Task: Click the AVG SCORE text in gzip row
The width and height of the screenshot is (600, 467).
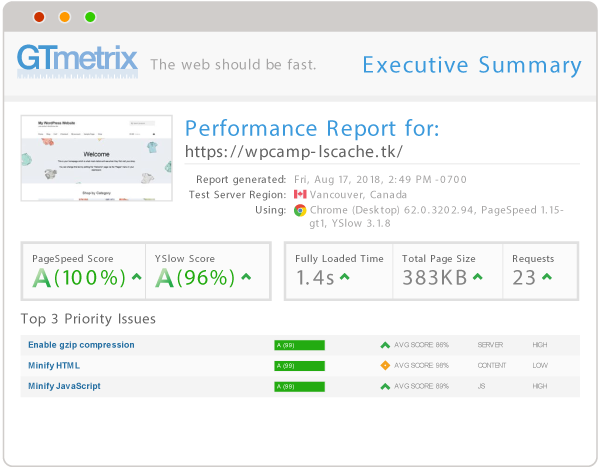Action: click(x=421, y=345)
